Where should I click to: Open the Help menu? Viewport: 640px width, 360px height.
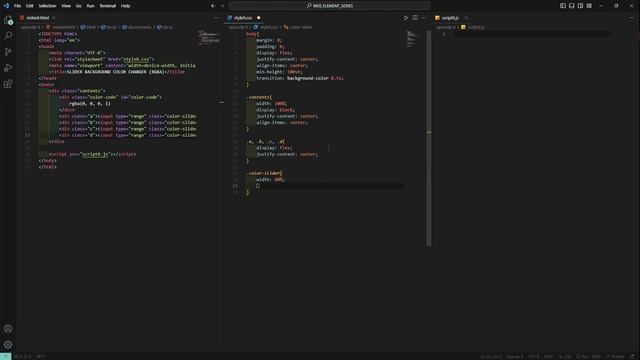pyautogui.click(x=125, y=6)
